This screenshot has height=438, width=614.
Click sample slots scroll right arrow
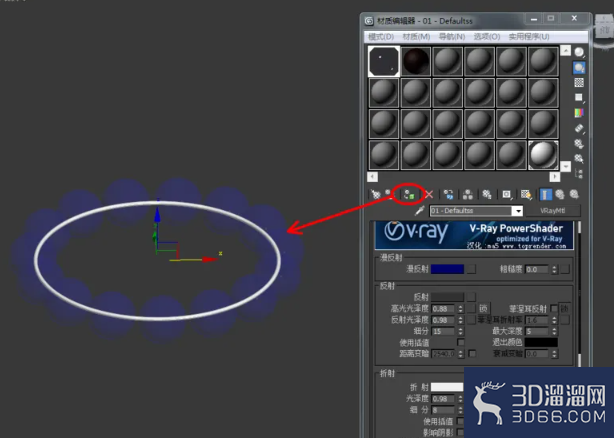[554, 177]
